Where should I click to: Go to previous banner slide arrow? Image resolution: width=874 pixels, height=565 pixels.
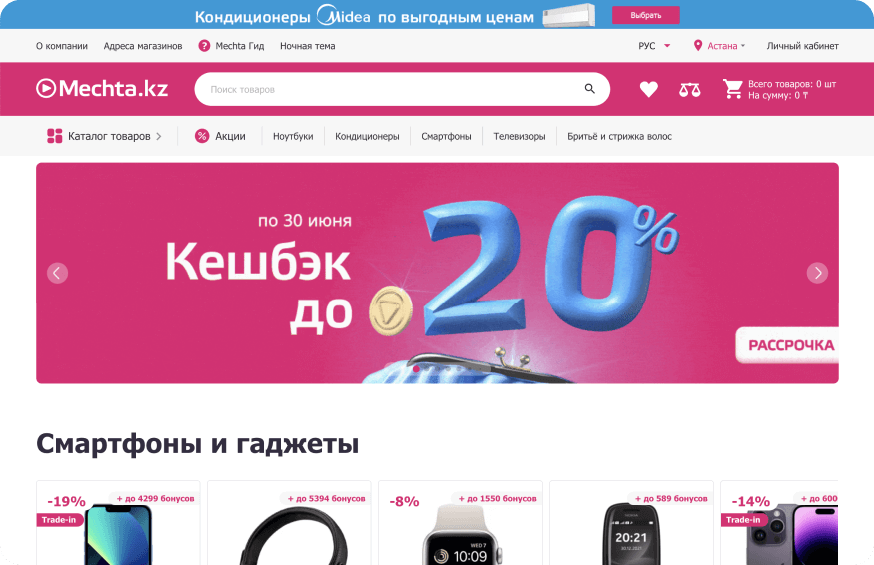click(57, 273)
